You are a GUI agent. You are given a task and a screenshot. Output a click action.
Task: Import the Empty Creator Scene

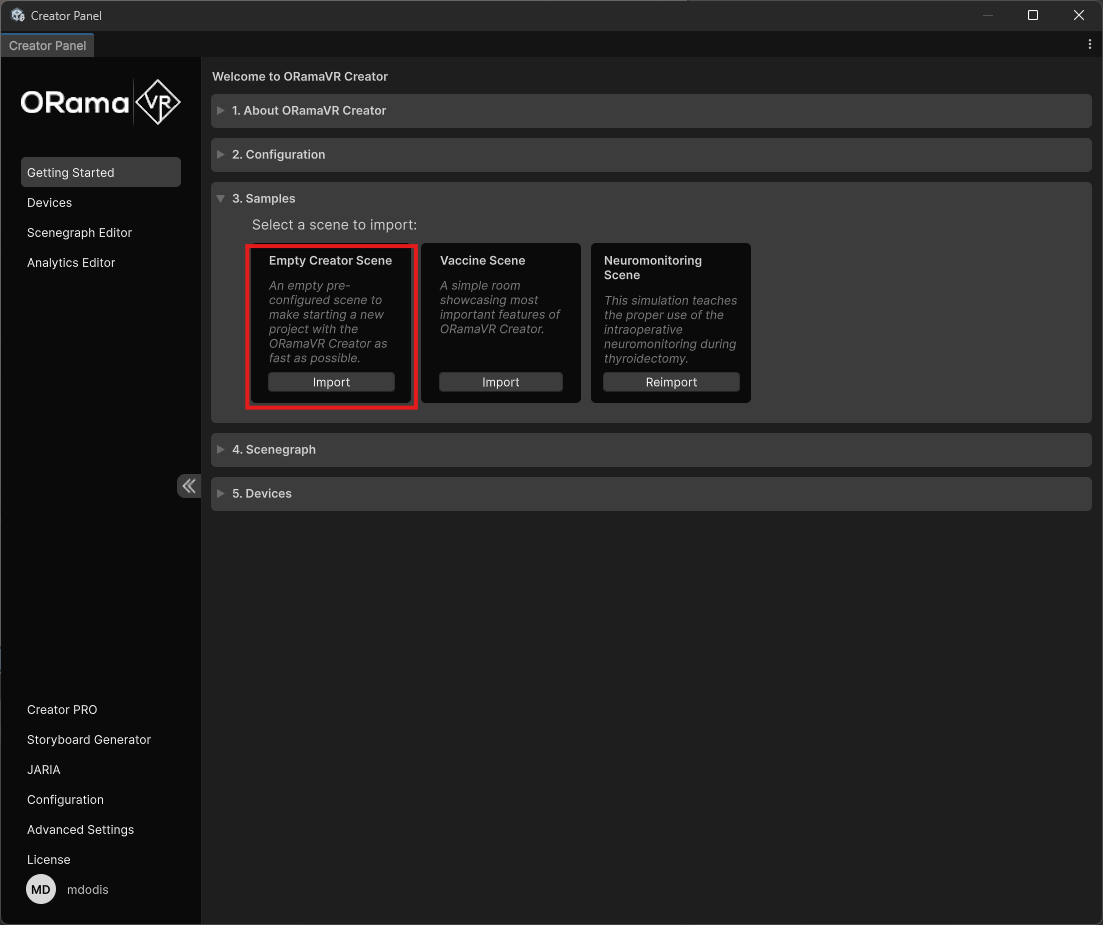pos(331,382)
